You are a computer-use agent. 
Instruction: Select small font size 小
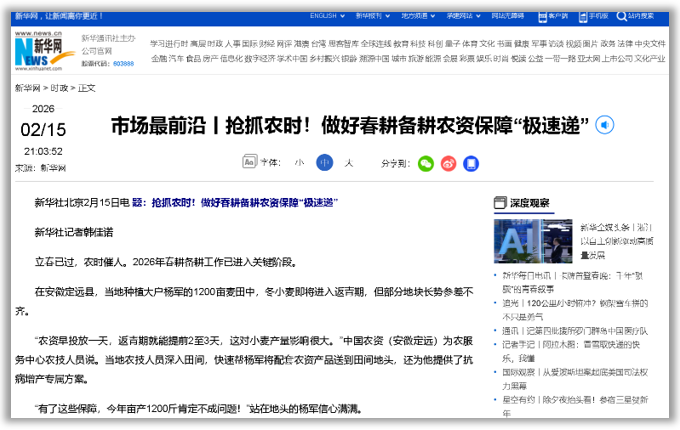pos(299,162)
